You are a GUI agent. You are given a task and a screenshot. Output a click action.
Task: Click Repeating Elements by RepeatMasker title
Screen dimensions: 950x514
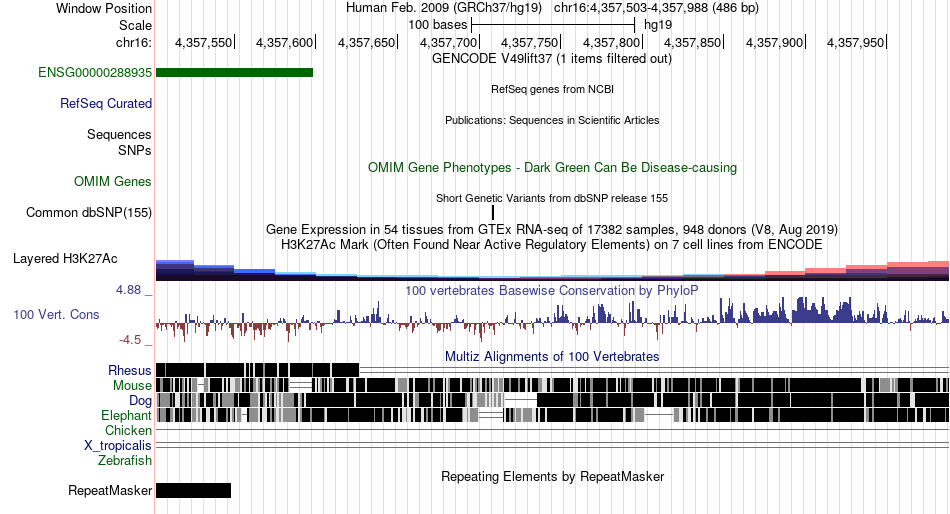[552, 476]
